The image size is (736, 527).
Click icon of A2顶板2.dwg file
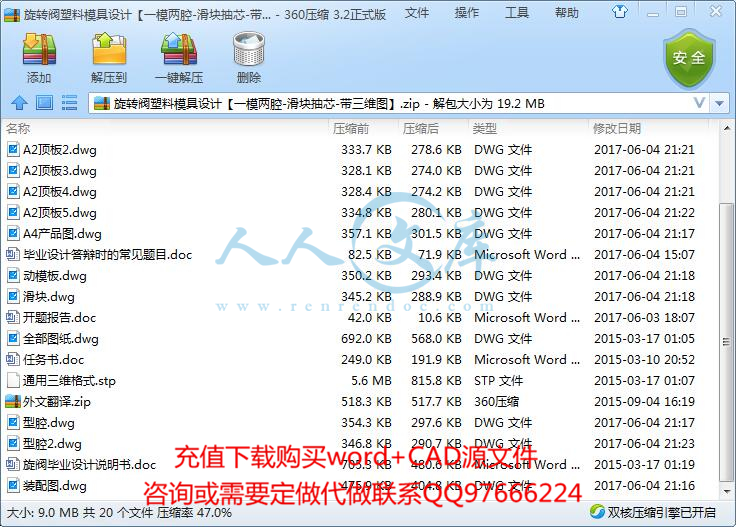pos(13,150)
